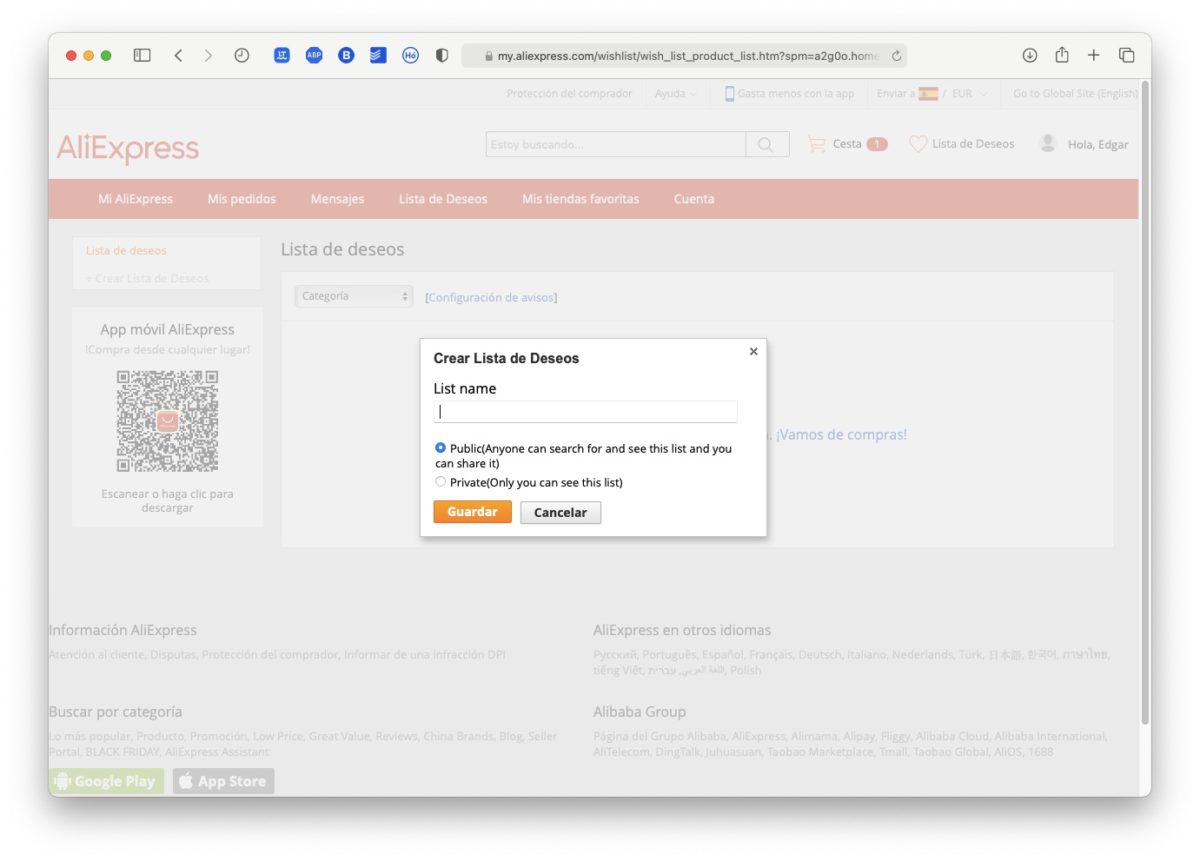Open the Cesta shopping cart

coord(847,144)
